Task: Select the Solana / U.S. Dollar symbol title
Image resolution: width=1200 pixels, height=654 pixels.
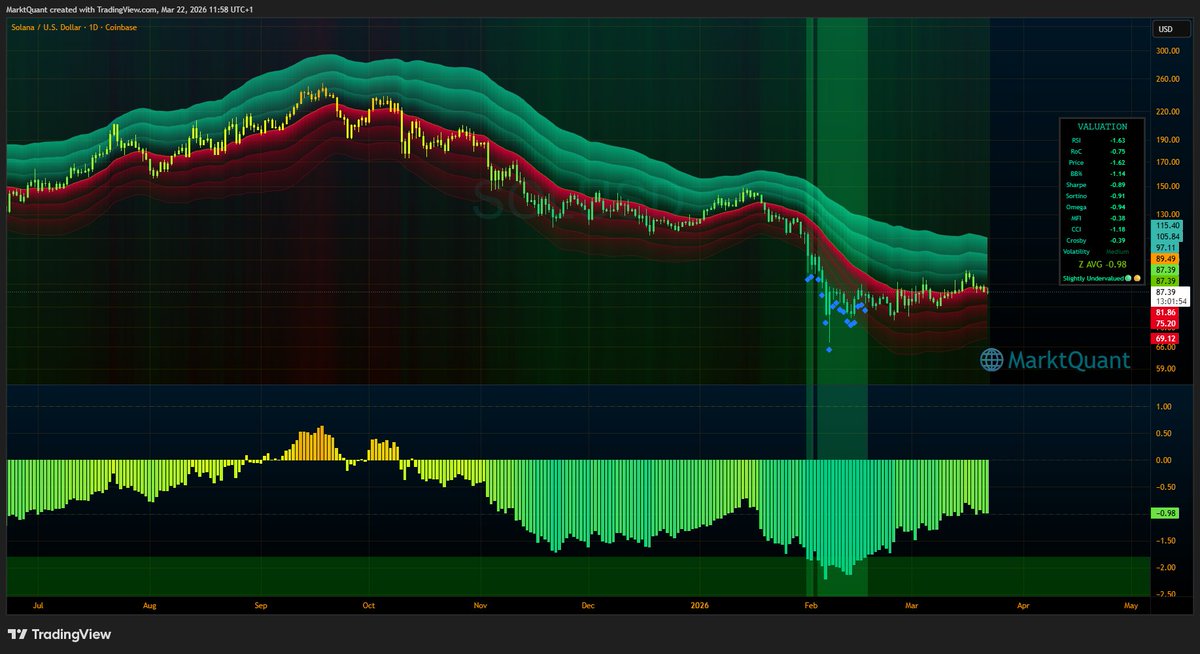Action: pyautogui.click(x=46, y=28)
